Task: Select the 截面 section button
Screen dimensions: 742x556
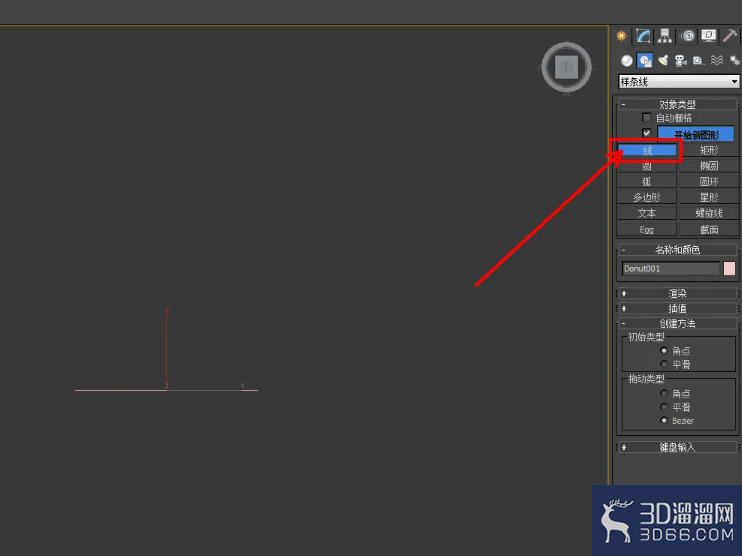Action: point(709,229)
